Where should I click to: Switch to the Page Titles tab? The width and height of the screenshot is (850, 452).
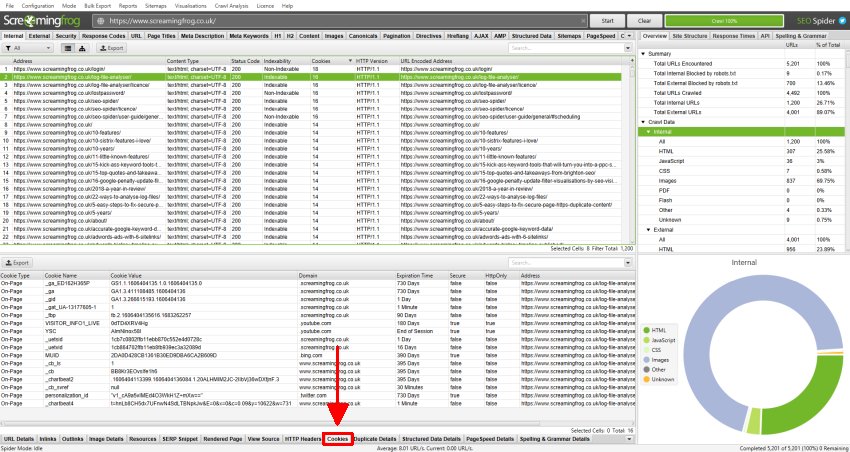click(x=162, y=36)
